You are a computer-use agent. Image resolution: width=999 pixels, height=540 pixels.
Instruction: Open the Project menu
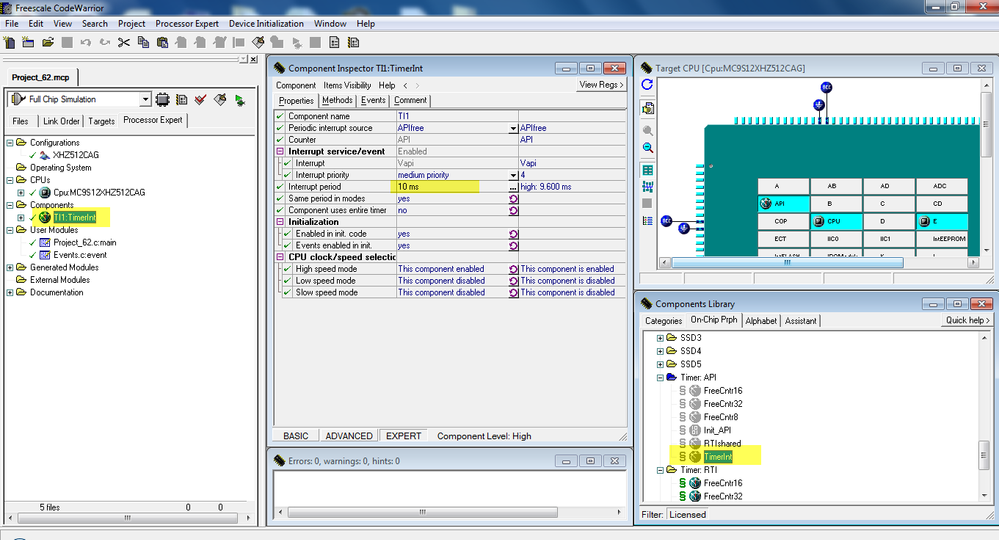click(131, 24)
